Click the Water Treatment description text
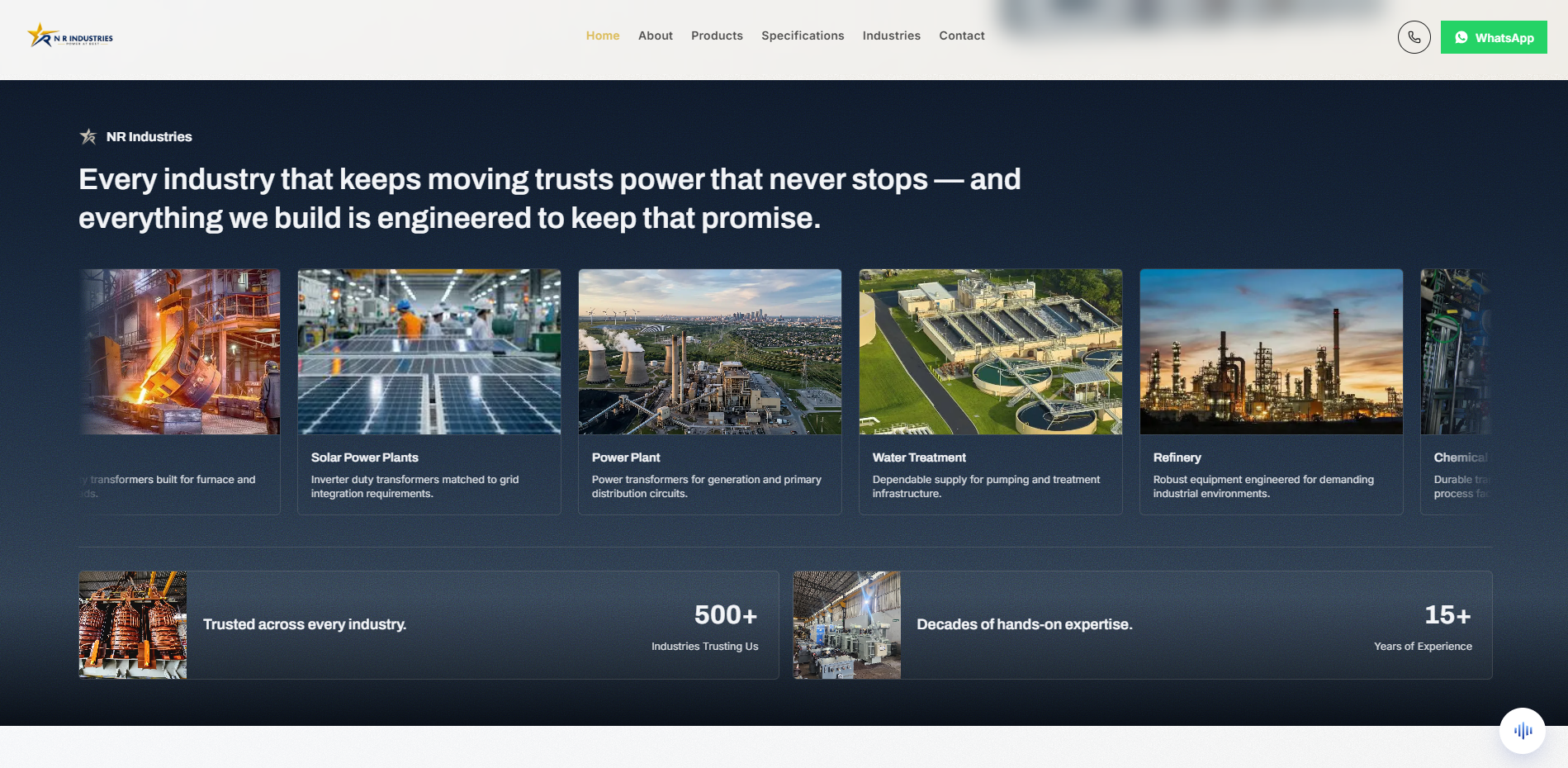 click(986, 486)
